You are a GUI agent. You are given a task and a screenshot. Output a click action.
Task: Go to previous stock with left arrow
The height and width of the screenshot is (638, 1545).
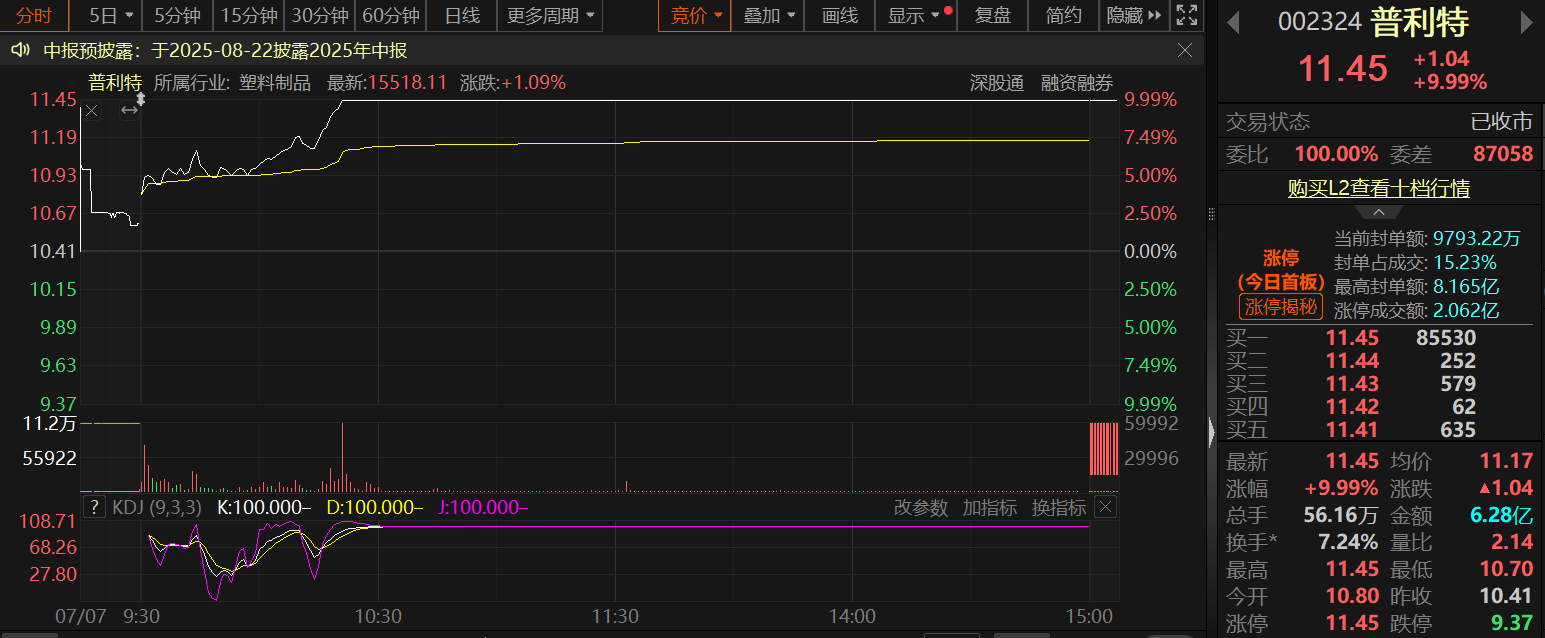click(x=1233, y=21)
